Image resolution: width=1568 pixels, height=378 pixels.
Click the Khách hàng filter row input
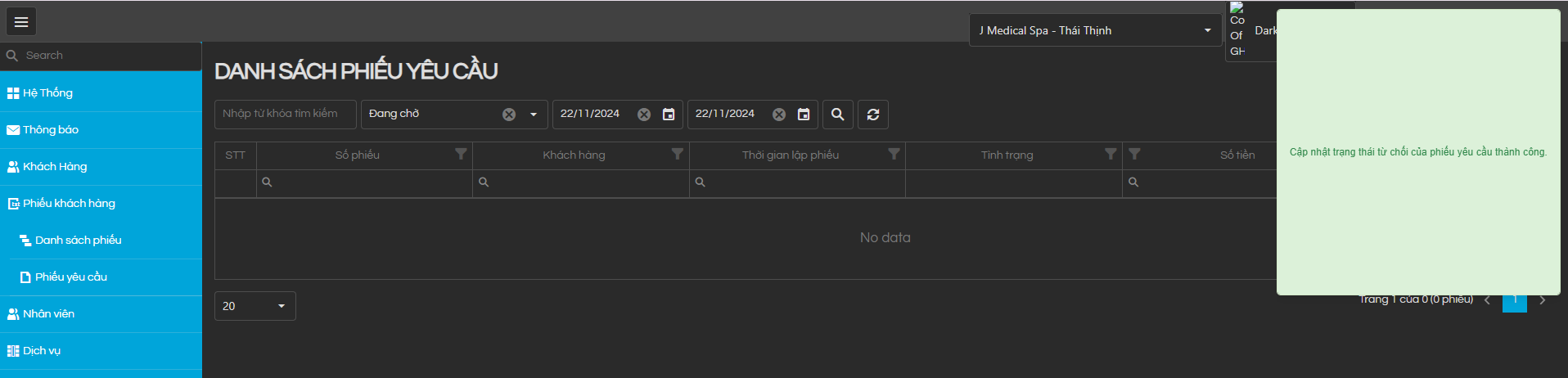tap(581, 182)
